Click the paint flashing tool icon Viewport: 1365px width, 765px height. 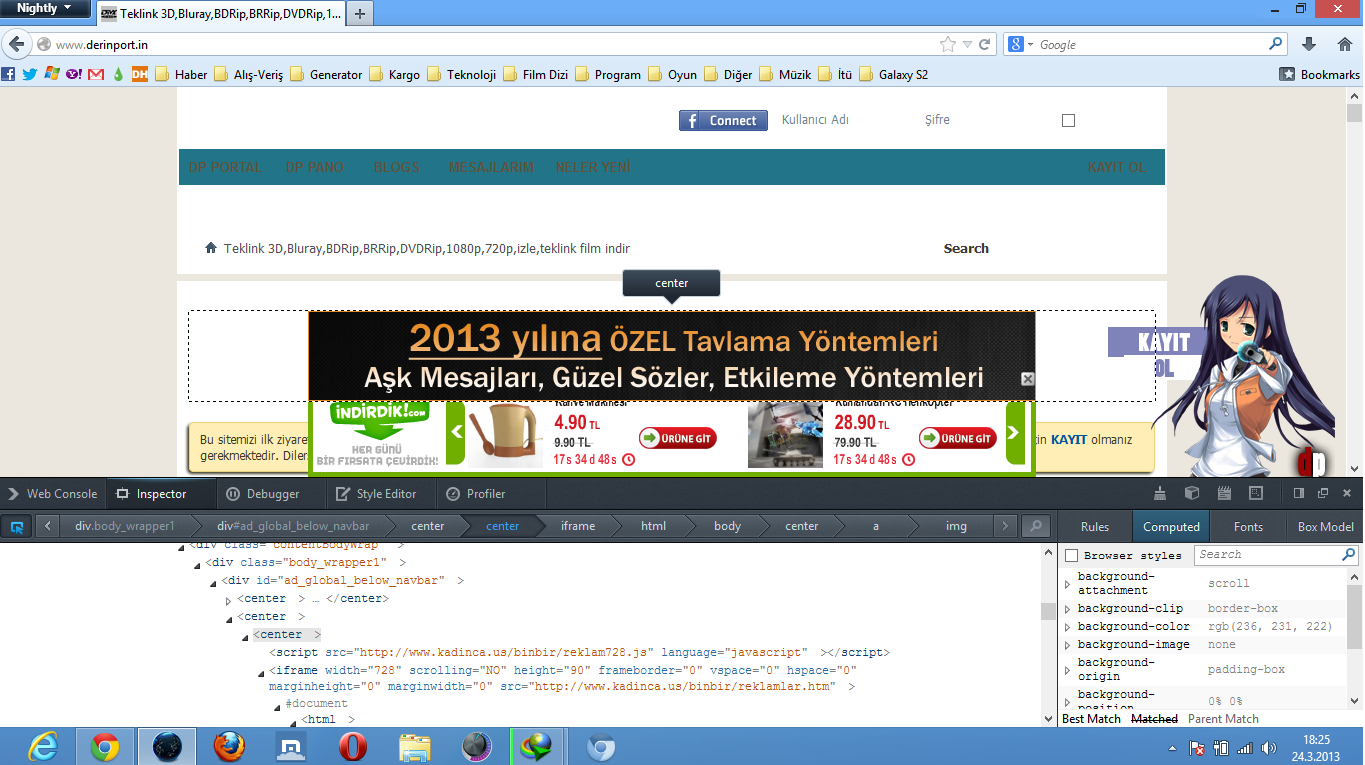(x=1160, y=493)
